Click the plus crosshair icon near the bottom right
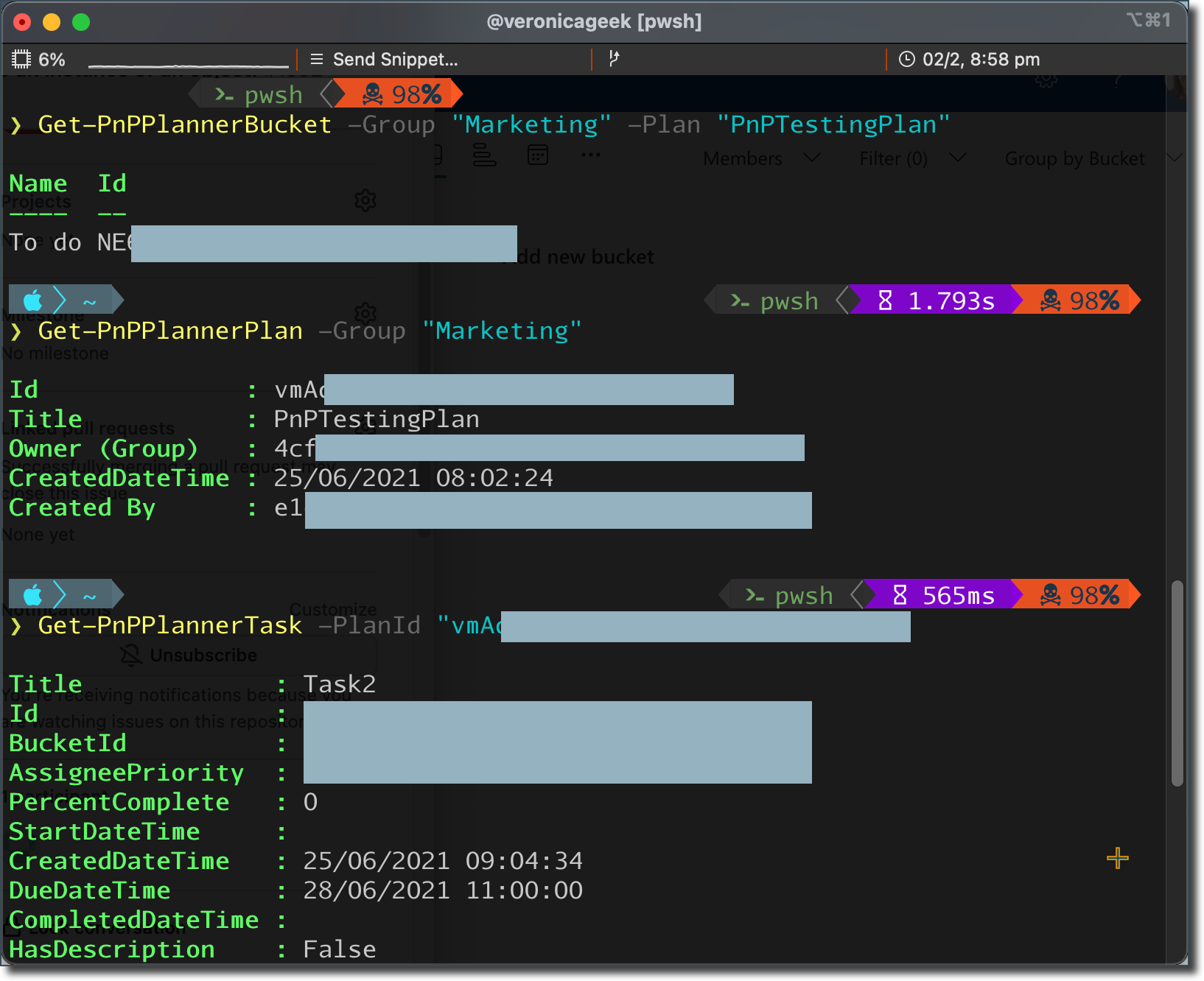The image size is (1204, 981). coord(1117,858)
